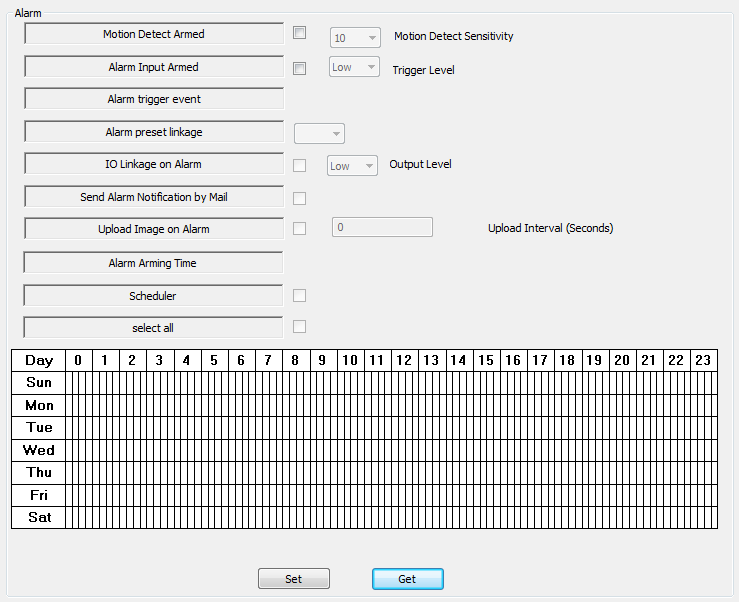Click hour 3 column header

pos(160,361)
